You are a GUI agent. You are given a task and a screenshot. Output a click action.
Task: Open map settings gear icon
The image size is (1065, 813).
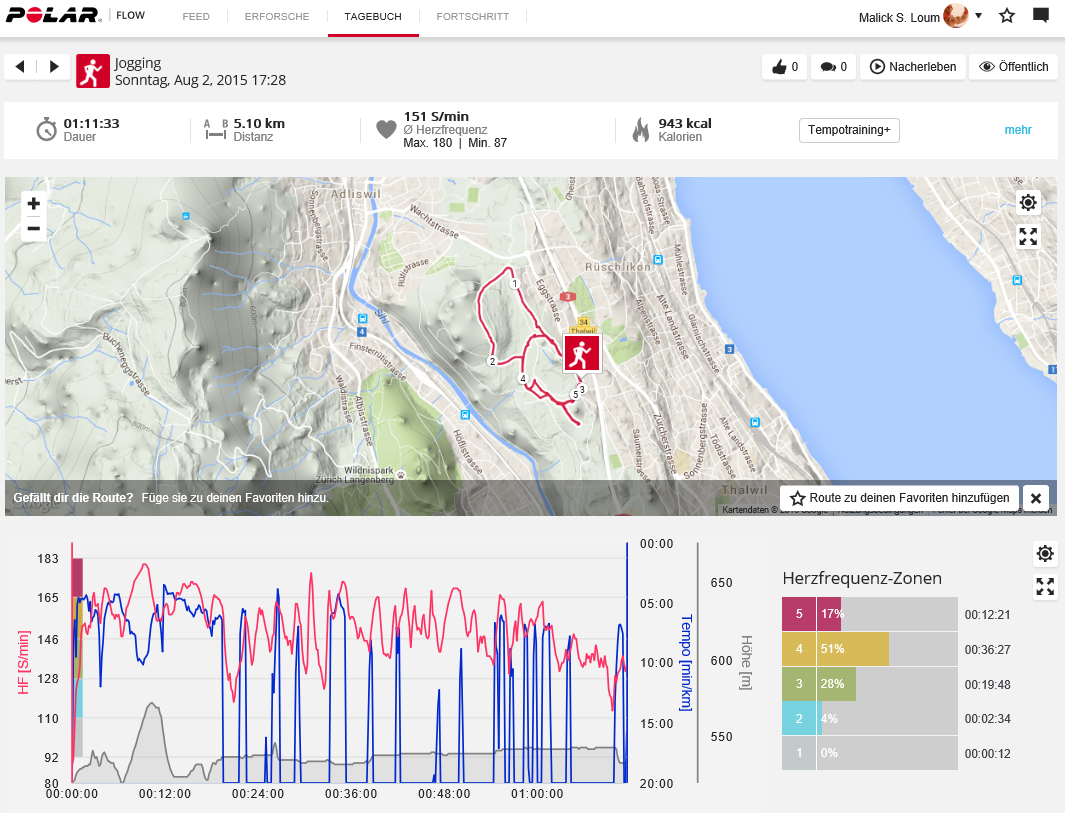pyautogui.click(x=1028, y=204)
